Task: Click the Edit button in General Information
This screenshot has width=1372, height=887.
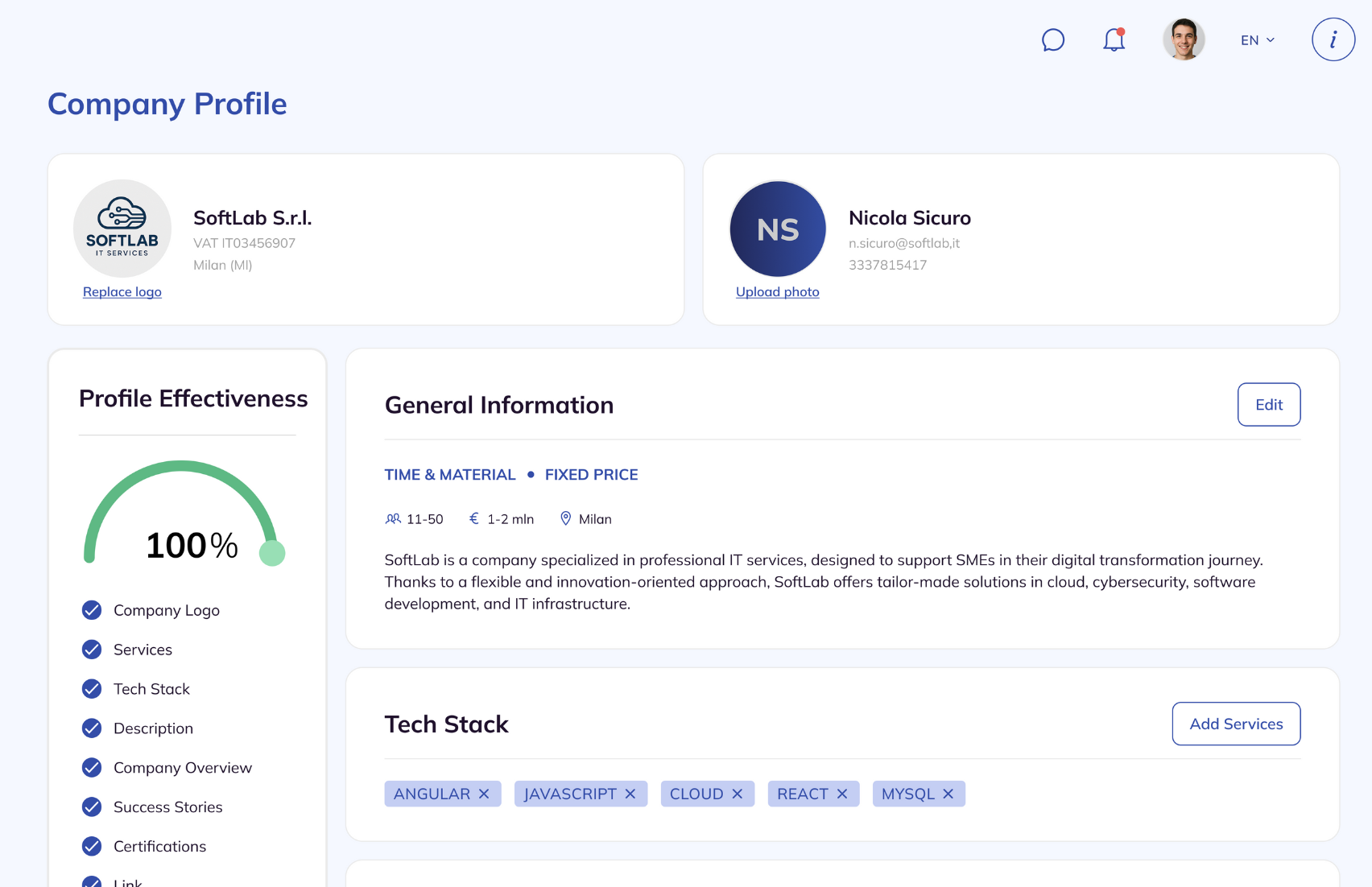Action: coord(1268,405)
